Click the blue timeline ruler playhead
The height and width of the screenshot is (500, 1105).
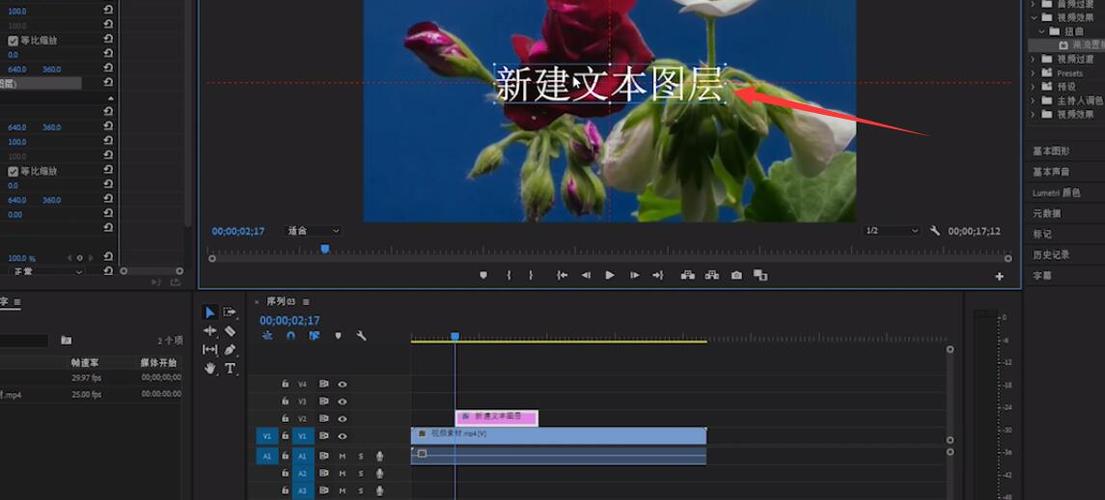point(455,337)
